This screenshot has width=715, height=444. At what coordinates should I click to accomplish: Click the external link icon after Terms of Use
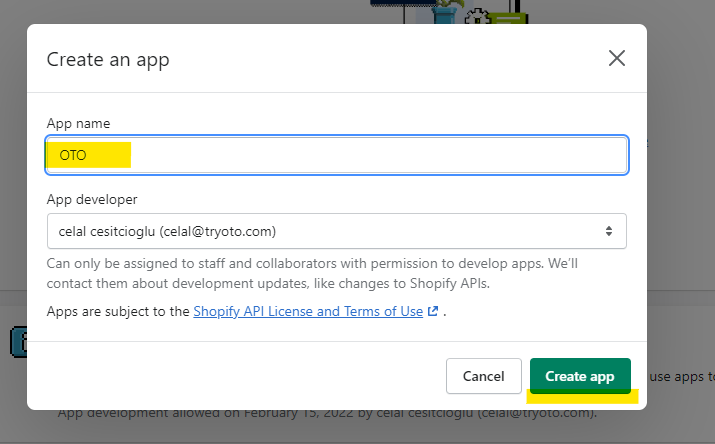coord(433,311)
